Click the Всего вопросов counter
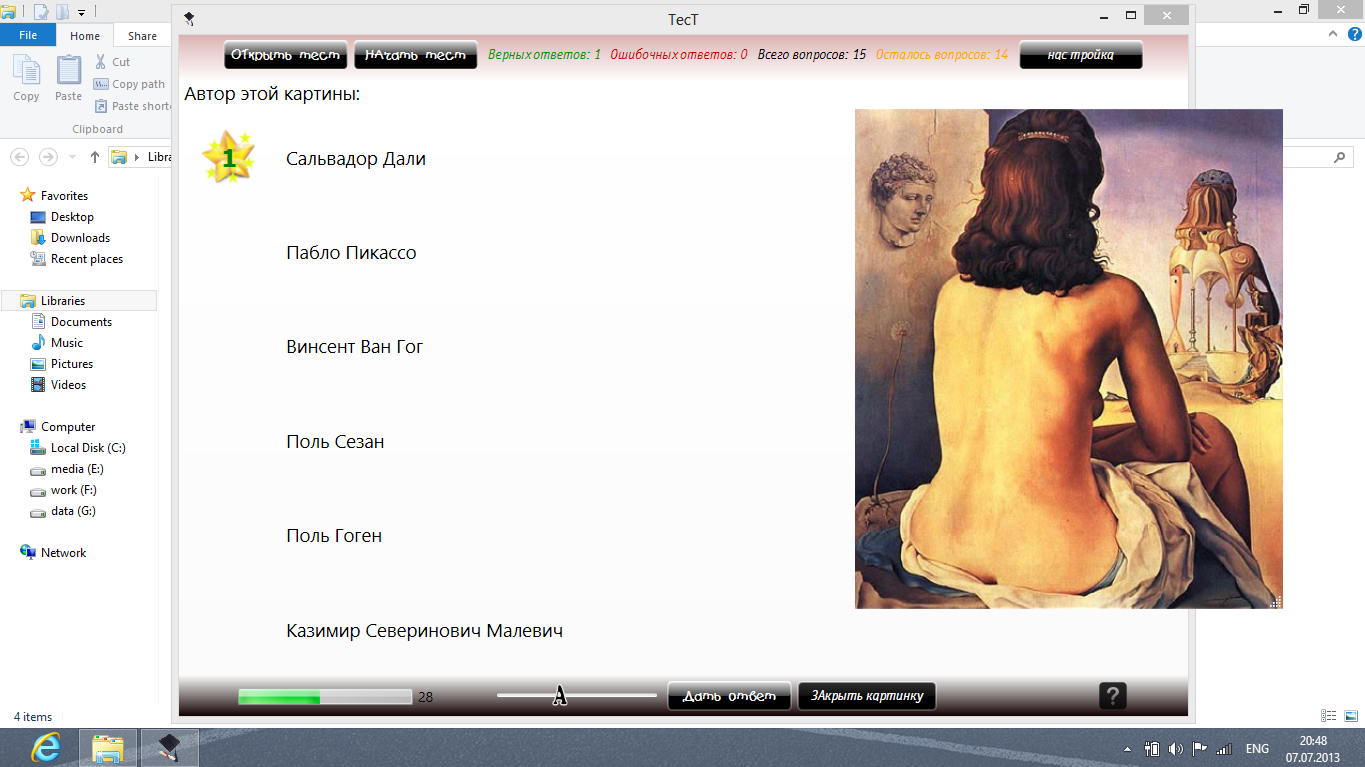 click(812, 55)
